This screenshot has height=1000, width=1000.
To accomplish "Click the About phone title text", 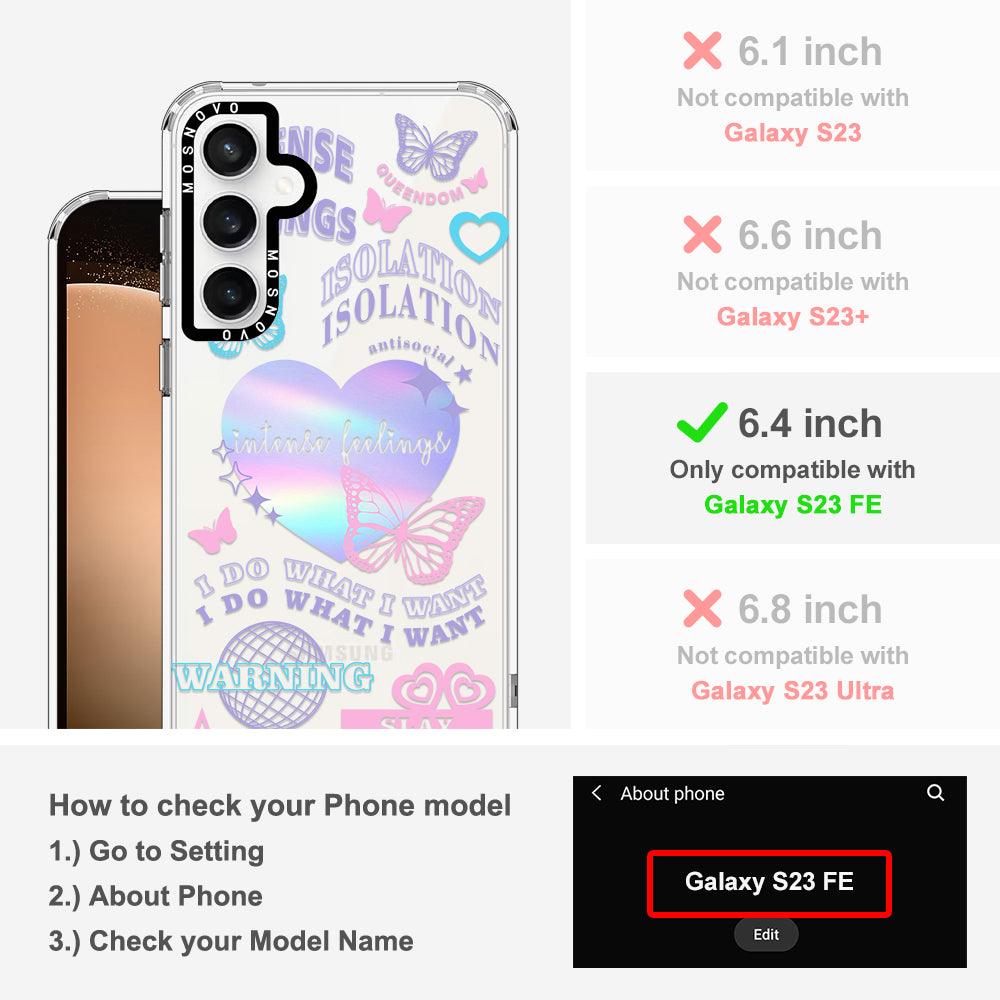I will [x=672, y=793].
